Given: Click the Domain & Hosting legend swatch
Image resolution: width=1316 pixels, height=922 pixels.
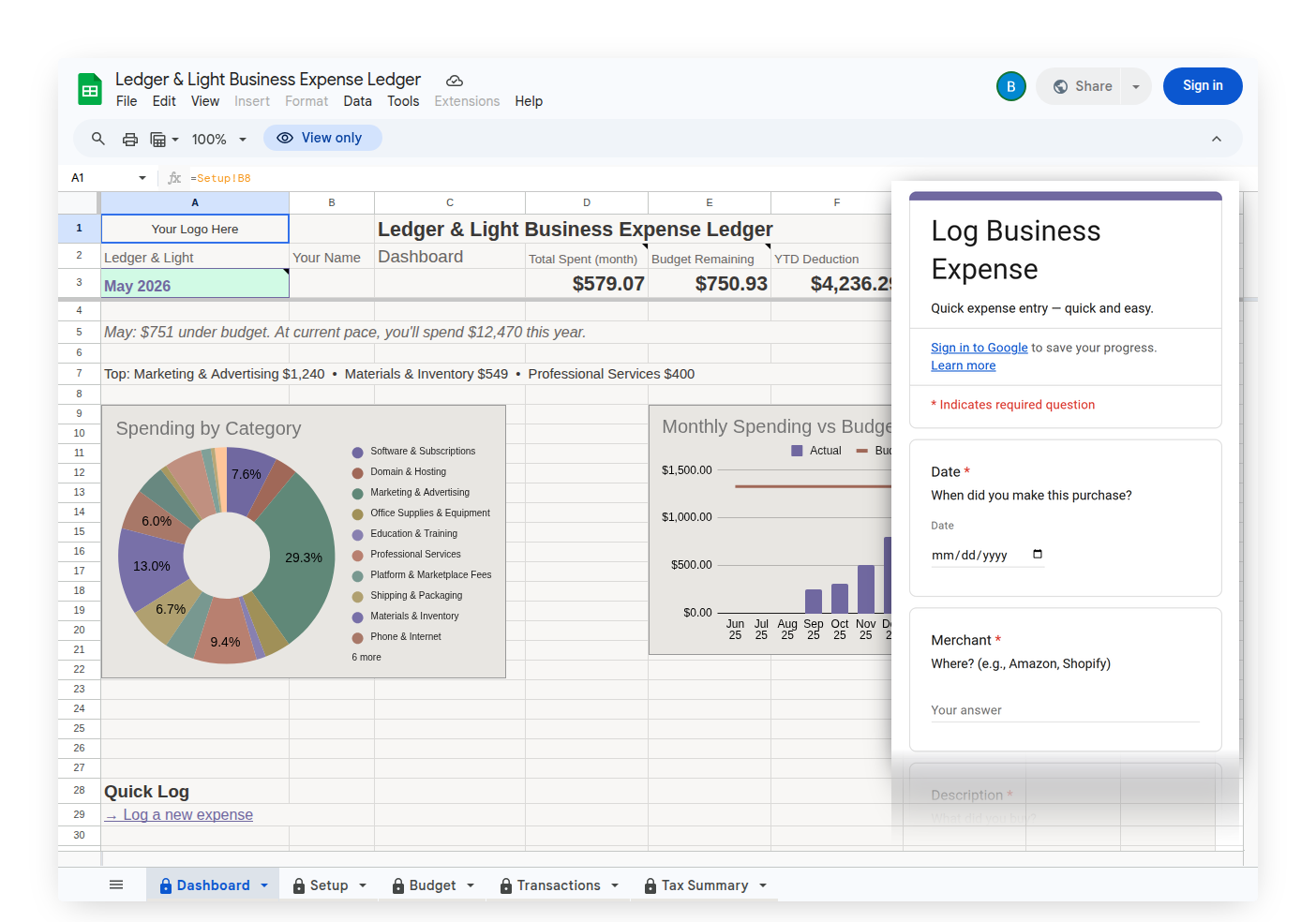Looking at the screenshot, I should click(357, 472).
